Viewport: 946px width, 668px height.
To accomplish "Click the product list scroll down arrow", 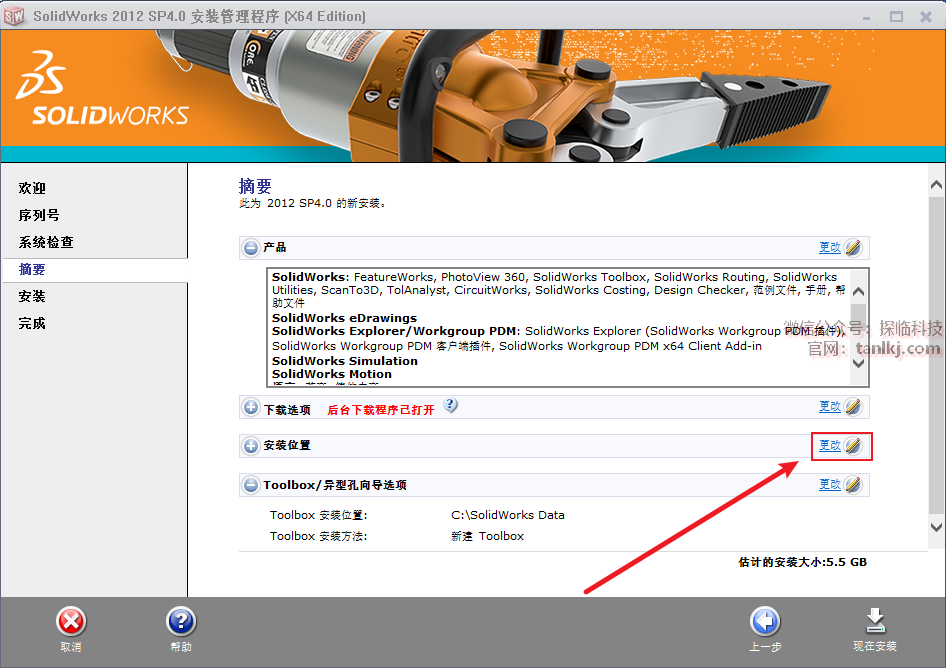I will point(859,363).
